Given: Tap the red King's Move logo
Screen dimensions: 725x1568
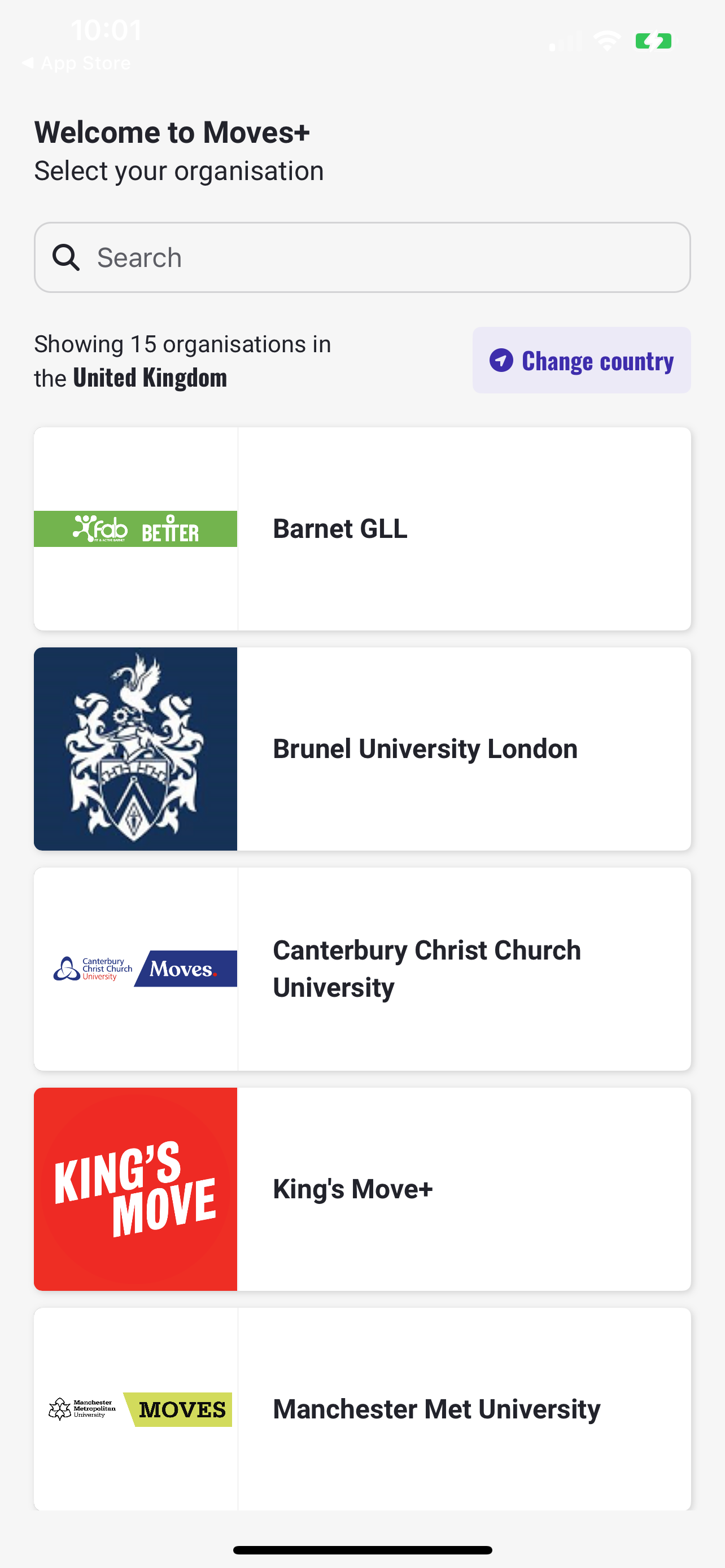Looking at the screenshot, I should [135, 1189].
